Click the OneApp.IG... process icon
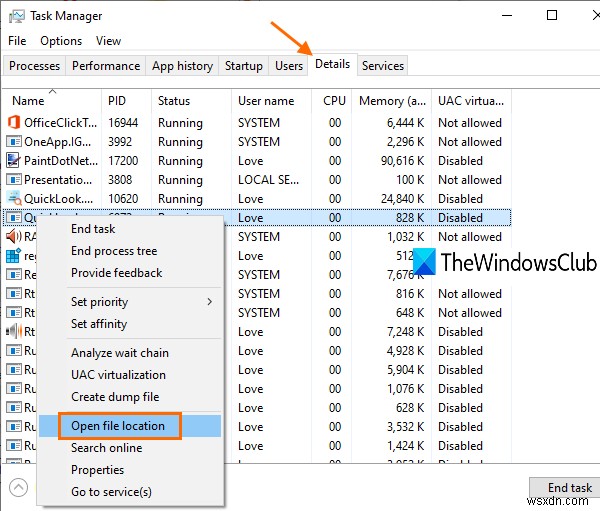The image size is (600, 511). pyautogui.click(x=14, y=142)
